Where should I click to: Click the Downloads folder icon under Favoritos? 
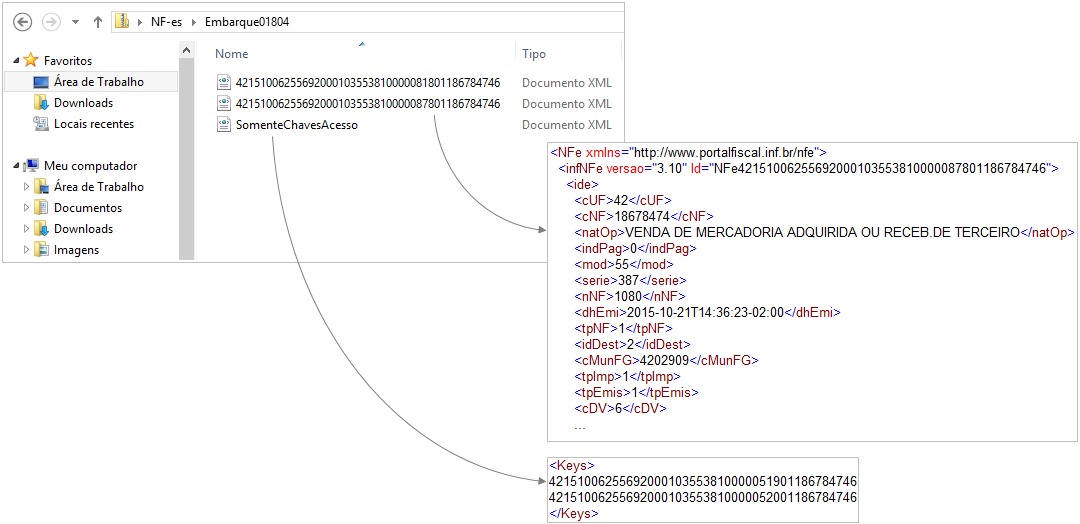[x=41, y=103]
